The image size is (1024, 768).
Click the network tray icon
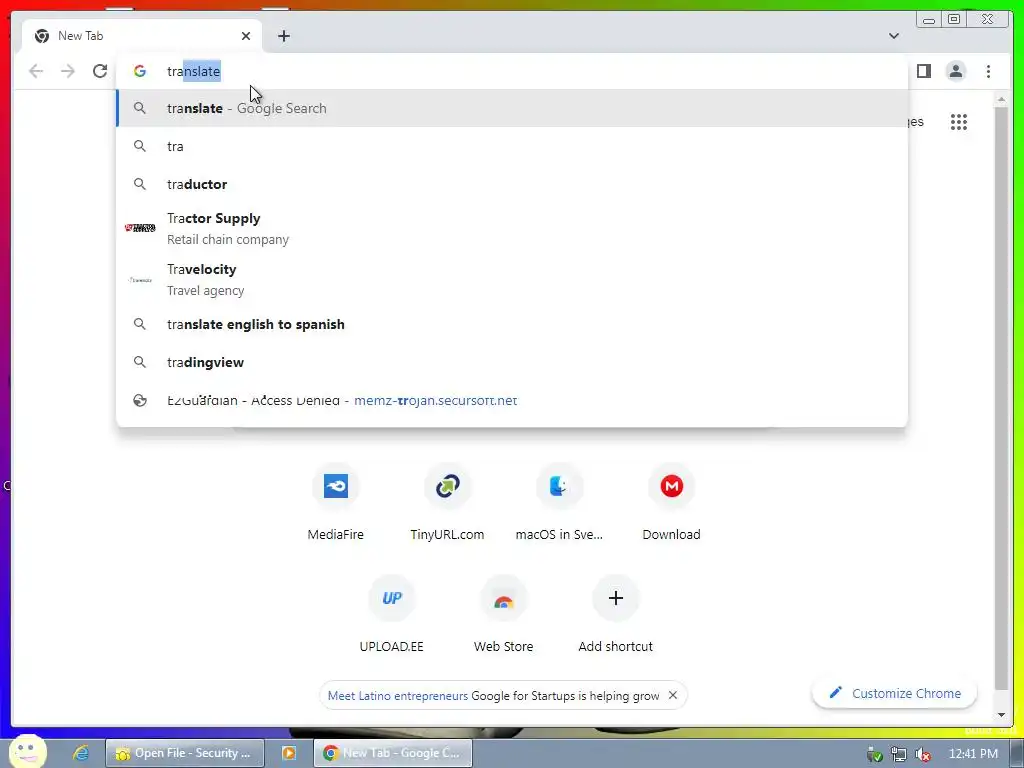(899, 754)
